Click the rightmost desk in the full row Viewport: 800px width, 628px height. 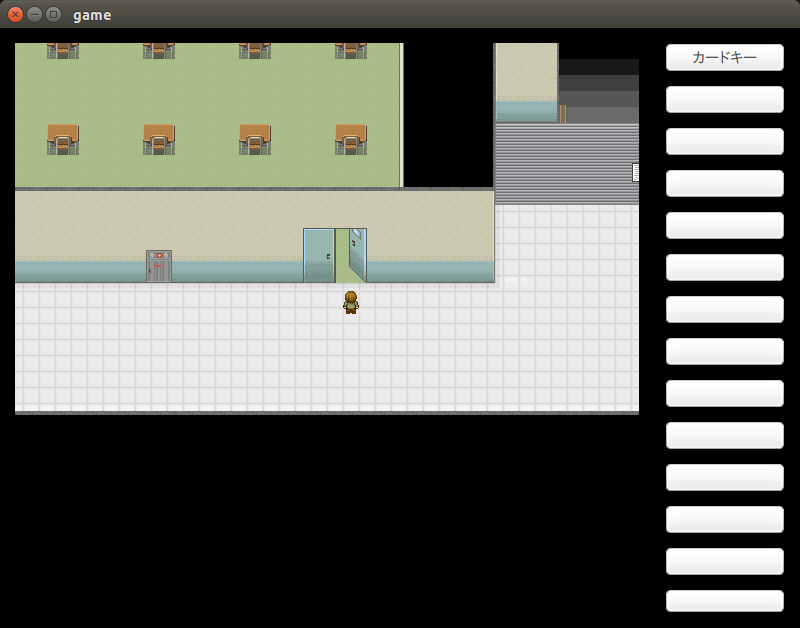pyautogui.click(x=351, y=139)
